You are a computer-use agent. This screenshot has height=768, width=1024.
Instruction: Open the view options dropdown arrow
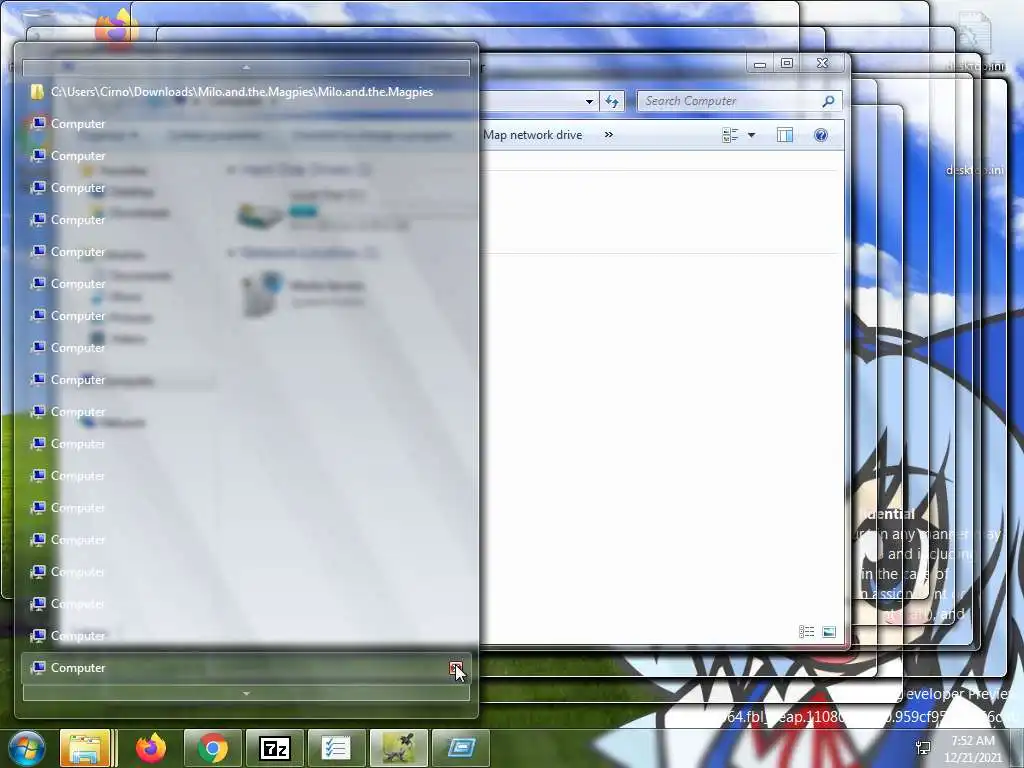coord(751,135)
